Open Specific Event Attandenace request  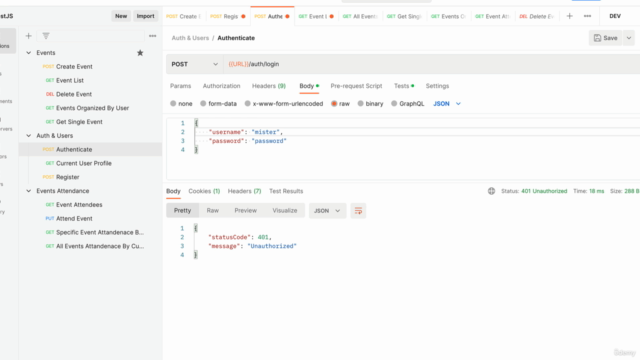tap(100, 232)
